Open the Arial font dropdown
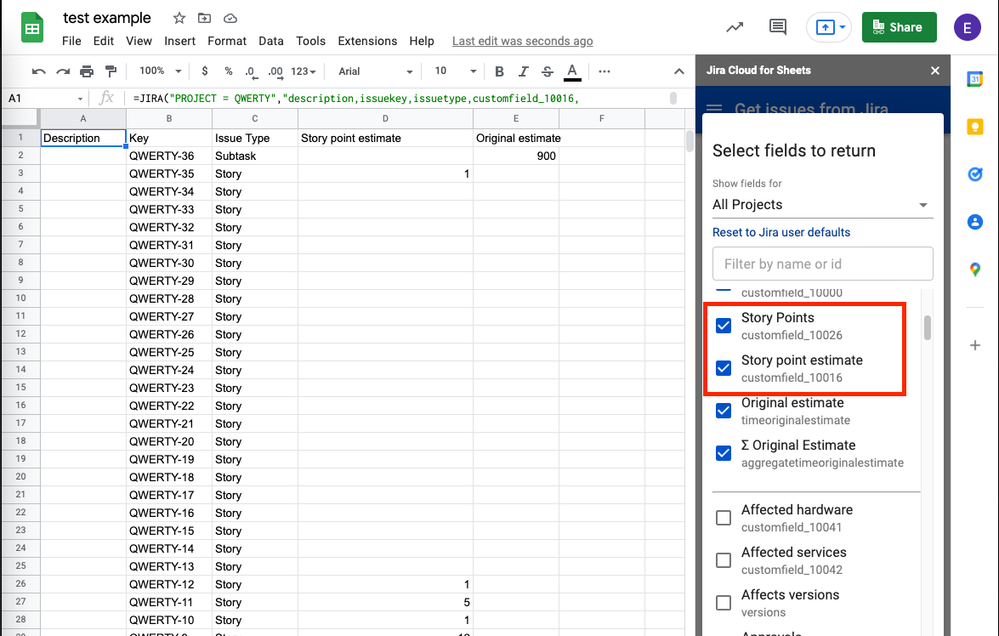Viewport: 999px width, 636px height. click(375, 71)
